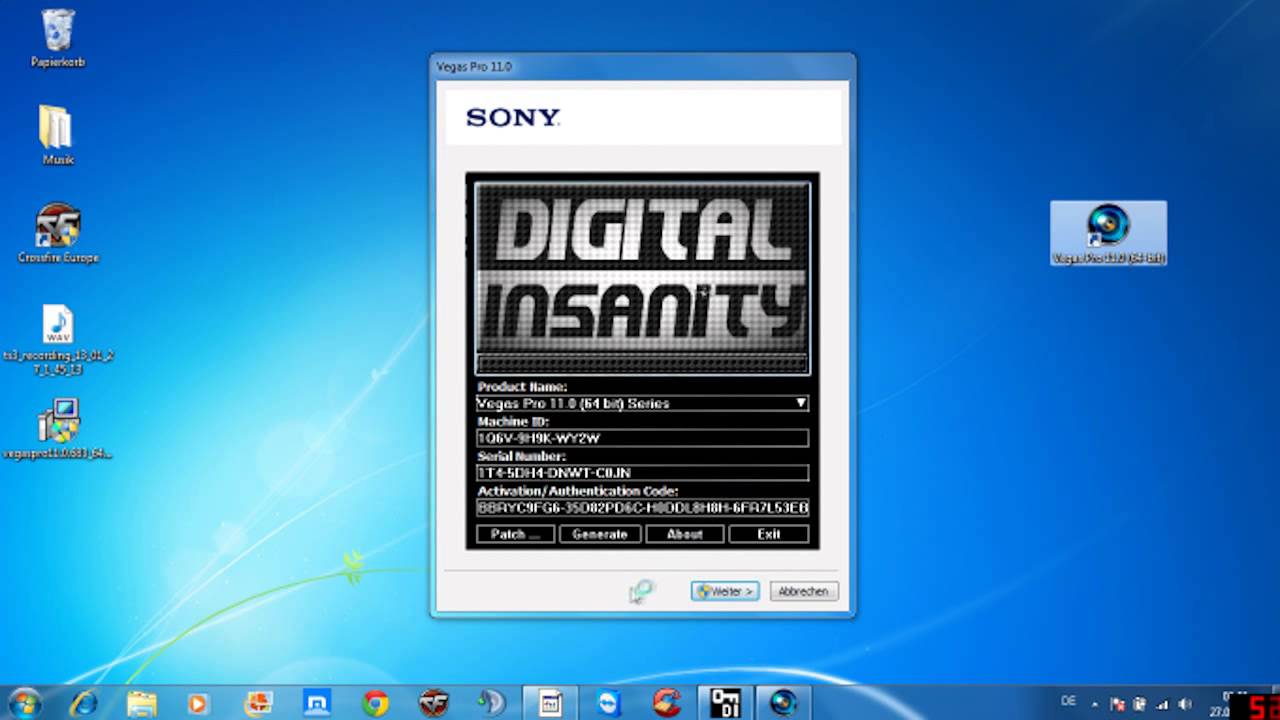
Task: Select the Crossfire Europe desktop shortcut
Action: point(58,234)
